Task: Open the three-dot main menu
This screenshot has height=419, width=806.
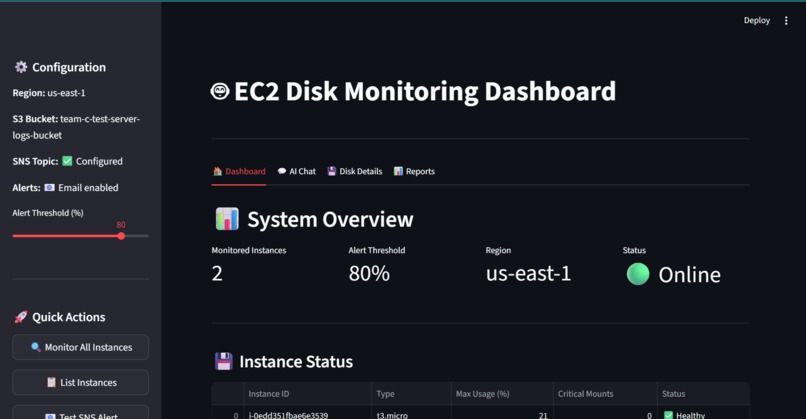Action: (786, 21)
